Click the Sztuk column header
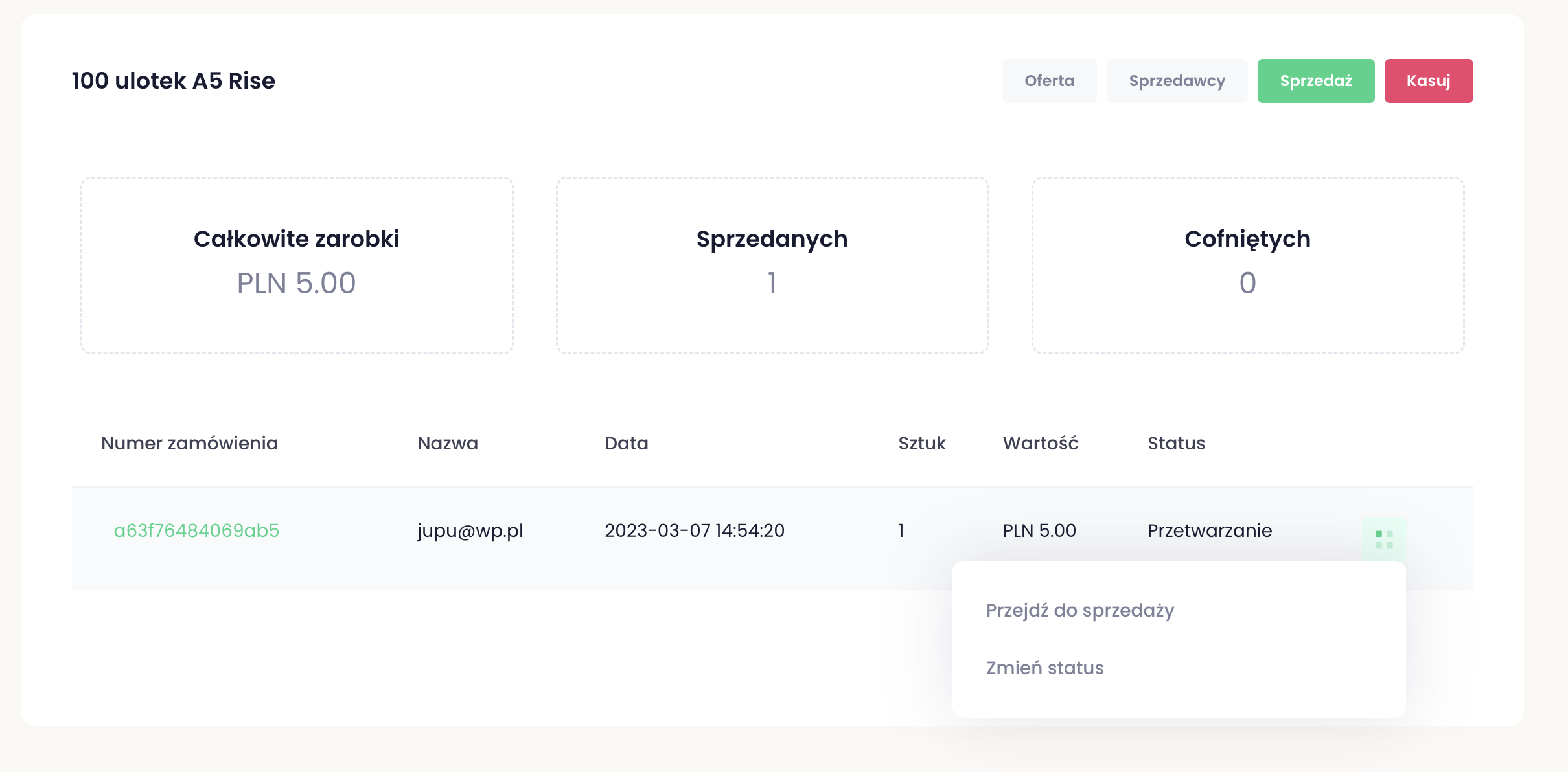This screenshot has height=772, width=1568. [921, 443]
